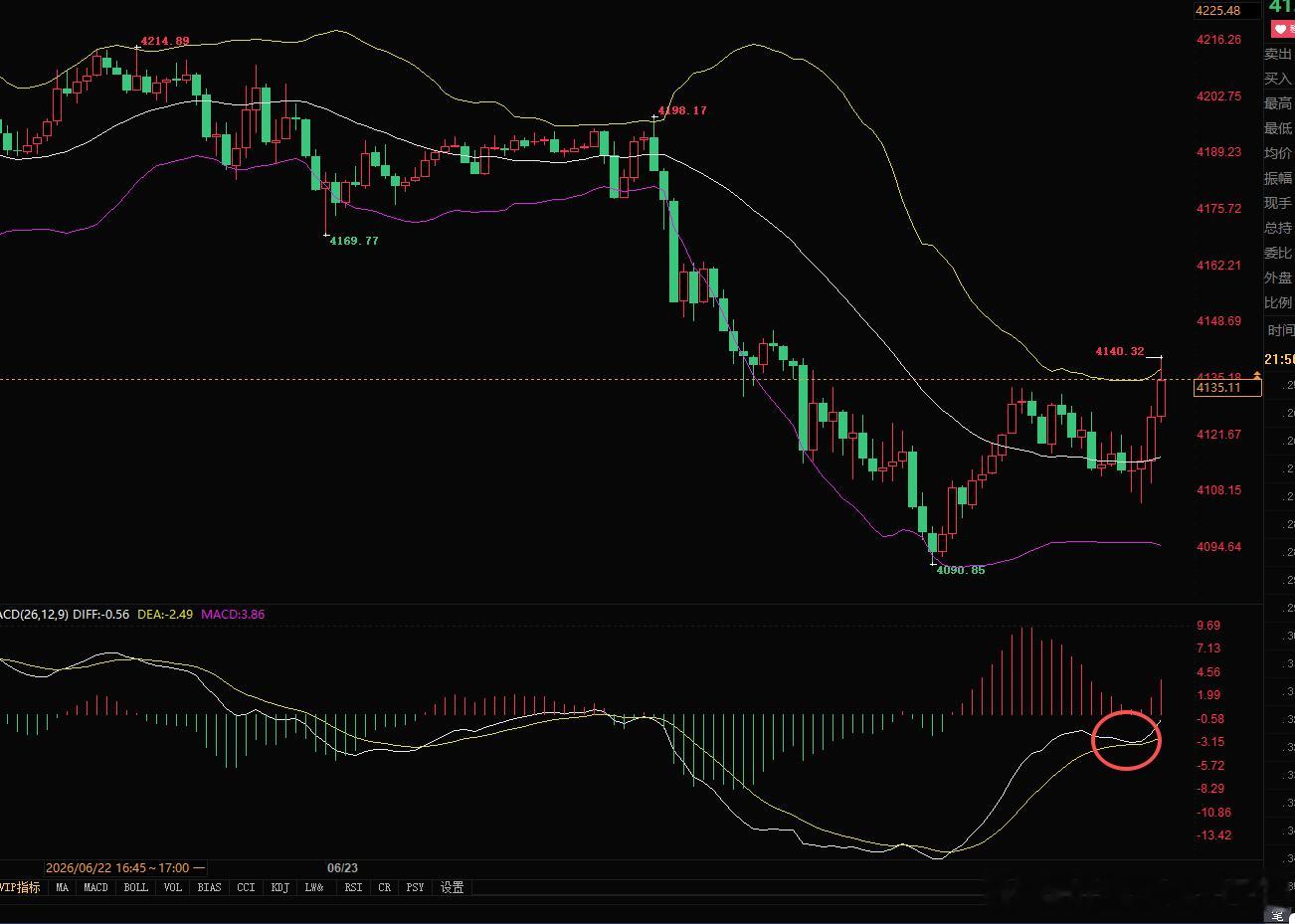Click the 4090.85 low price label
This screenshot has height=924, width=1295.
tap(961, 570)
